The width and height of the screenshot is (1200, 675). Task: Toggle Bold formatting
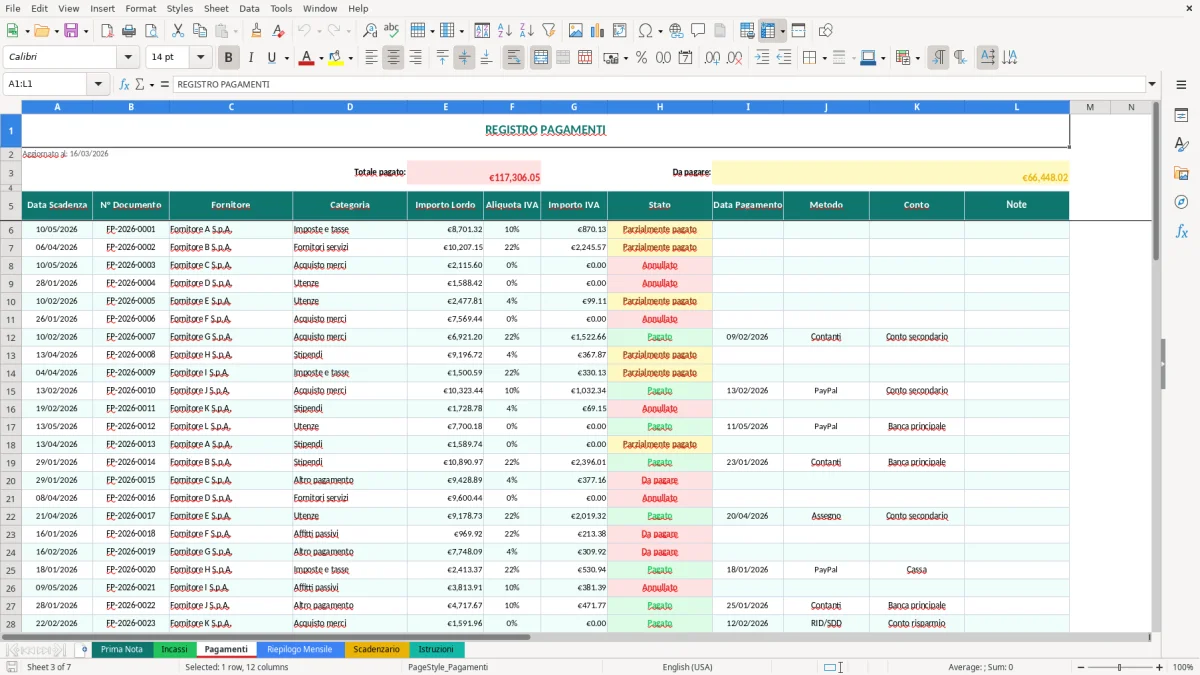[229, 58]
